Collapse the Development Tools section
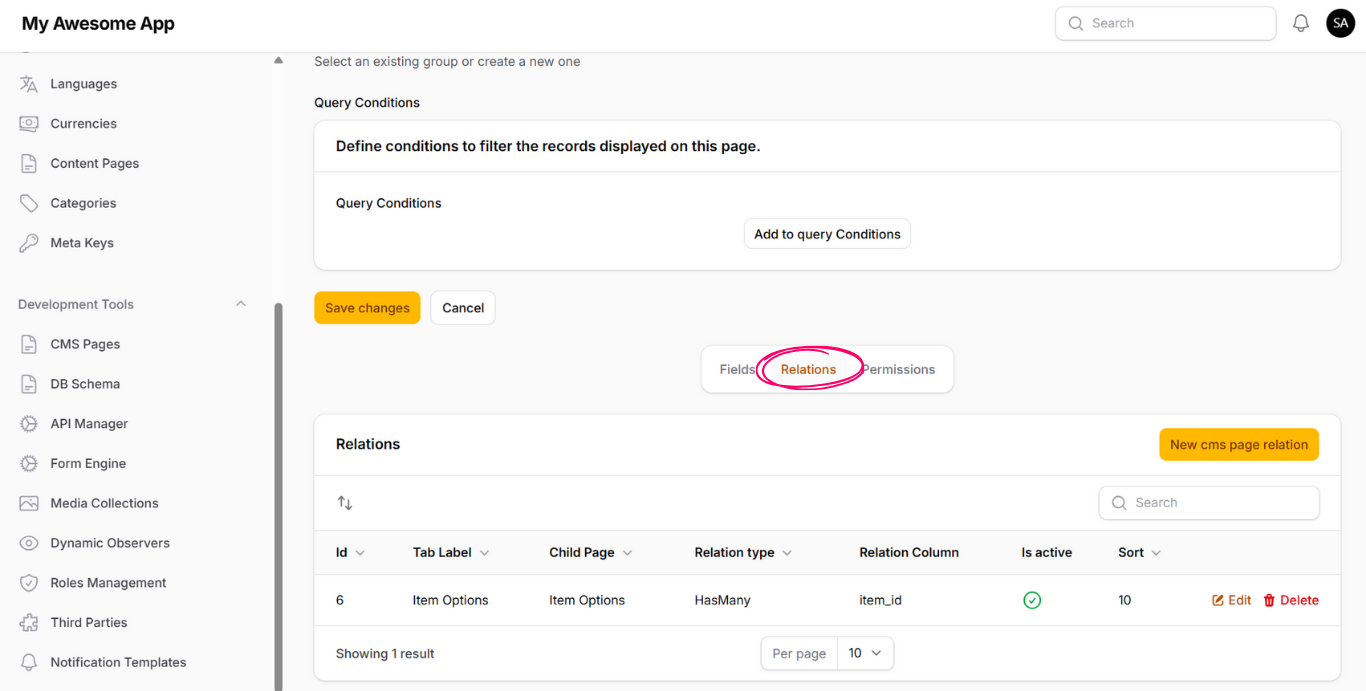 coord(240,304)
